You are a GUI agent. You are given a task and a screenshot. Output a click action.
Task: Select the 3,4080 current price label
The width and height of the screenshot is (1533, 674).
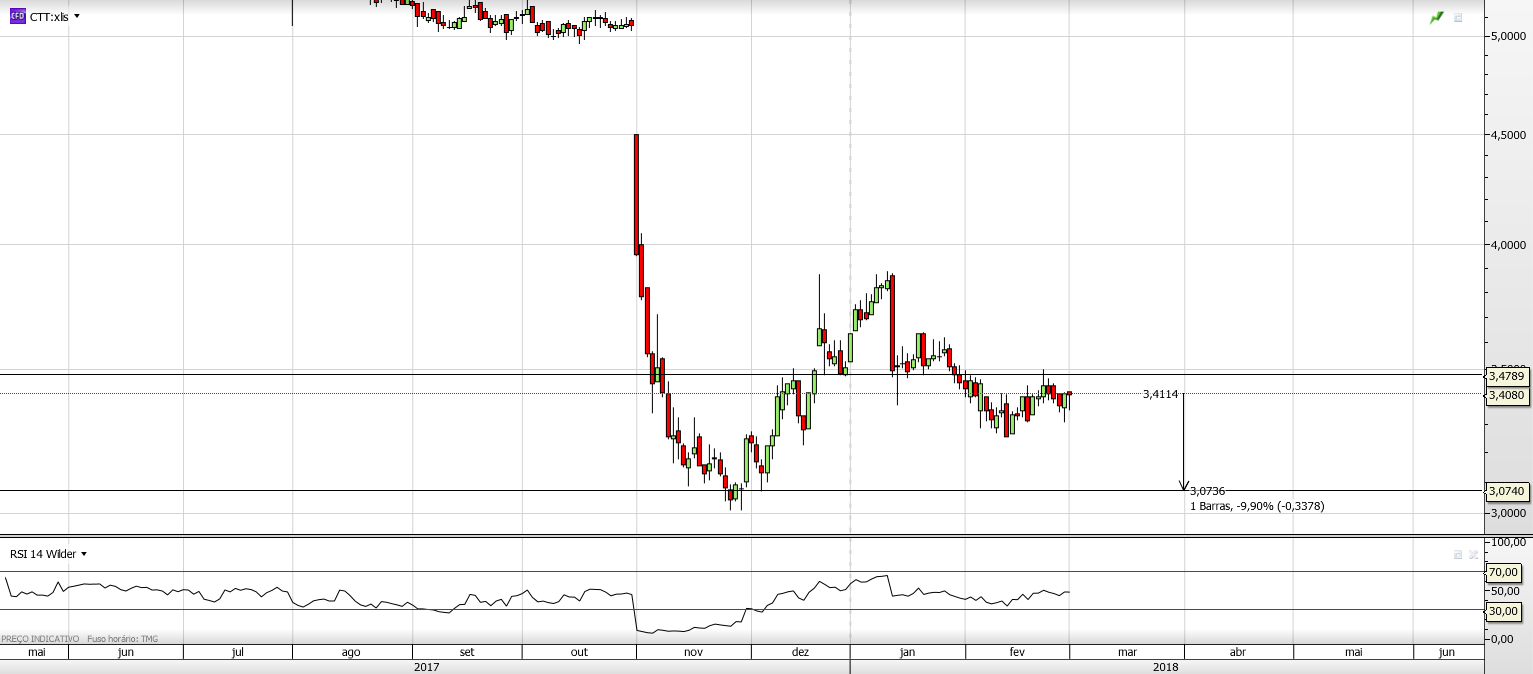tap(1506, 395)
